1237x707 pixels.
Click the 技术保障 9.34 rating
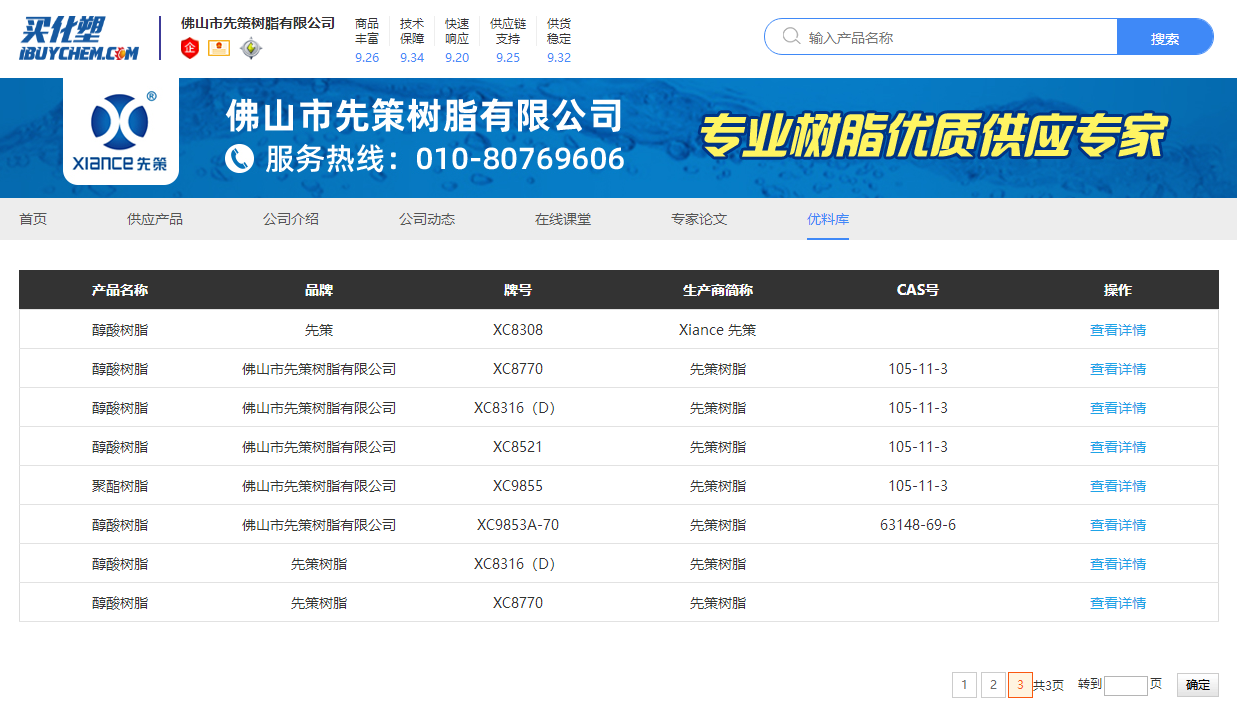click(412, 40)
